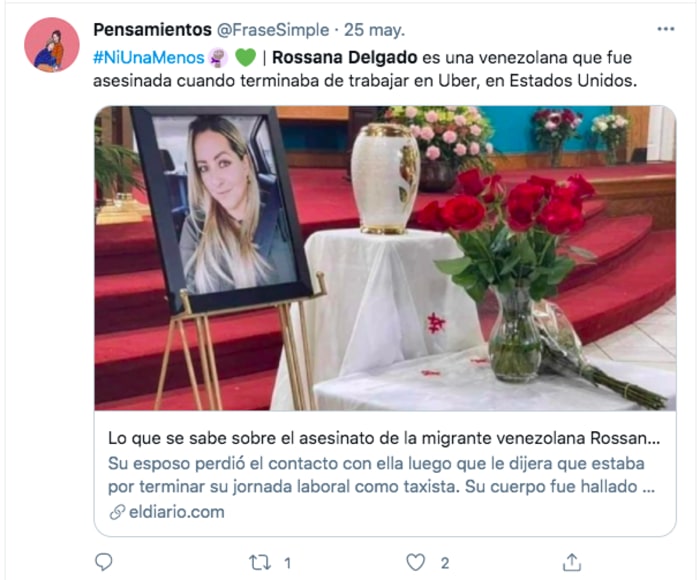
Task: Click the article preview photo
Action: pyautogui.click(x=385, y=258)
